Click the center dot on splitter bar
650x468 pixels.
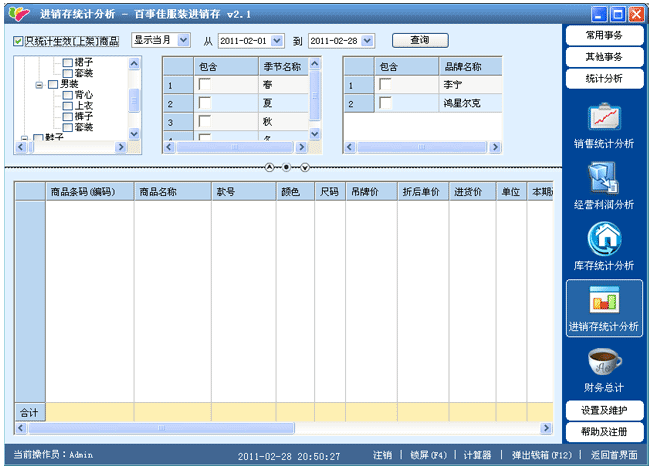click(x=286, y=167)
